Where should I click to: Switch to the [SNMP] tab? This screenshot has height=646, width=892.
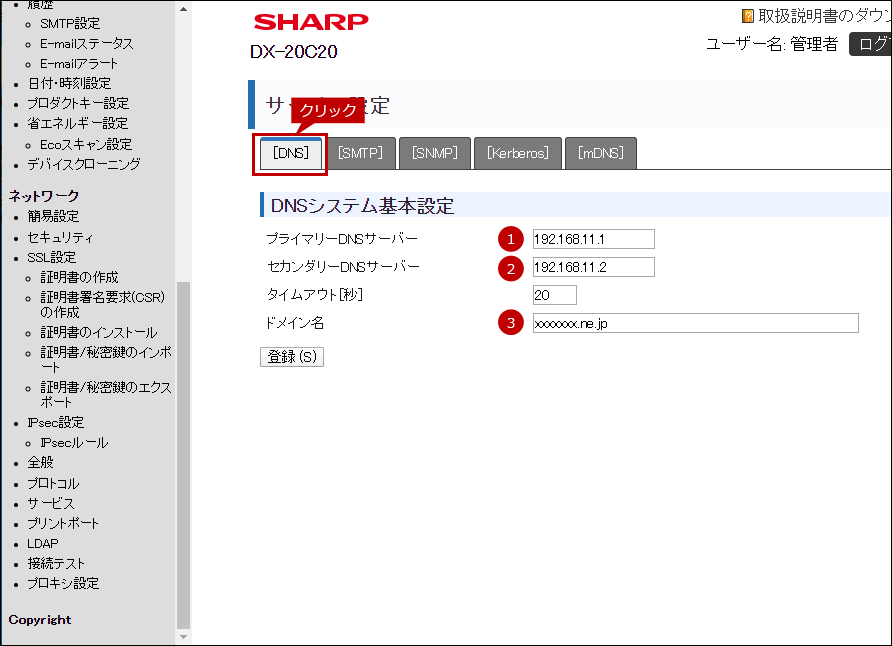click(435, 153)
